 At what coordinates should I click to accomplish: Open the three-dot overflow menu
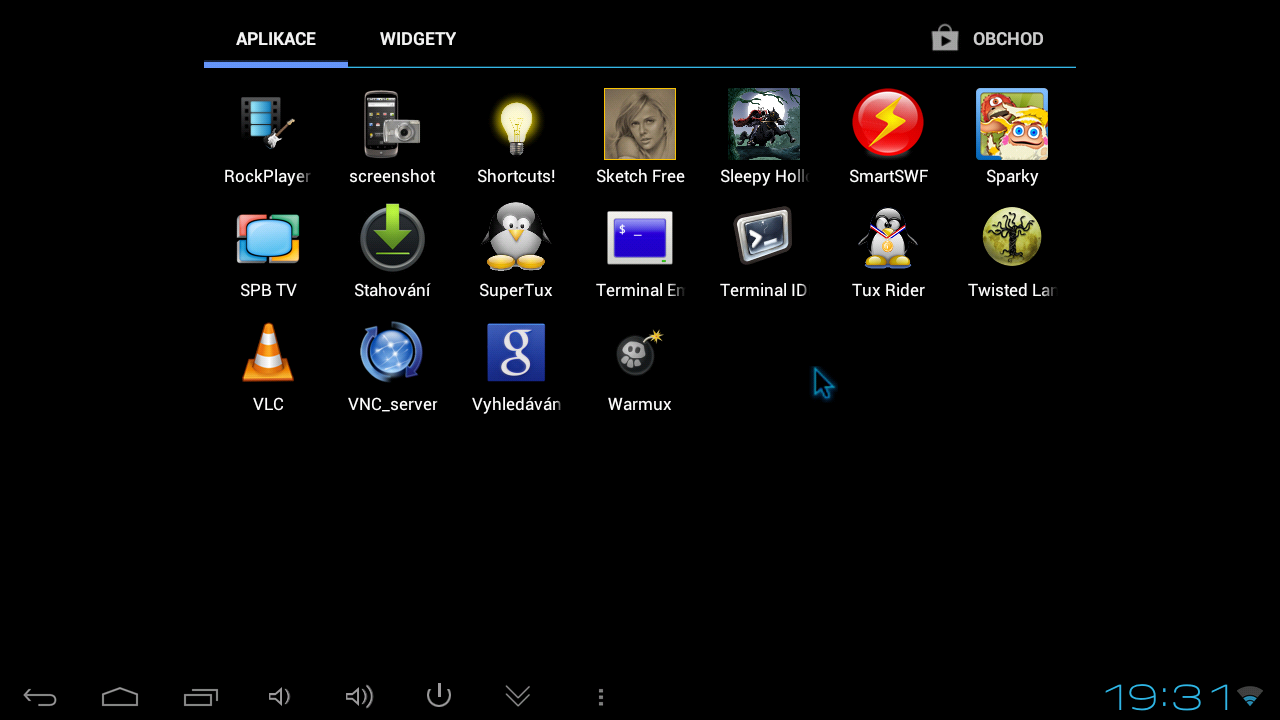[600, 697]
